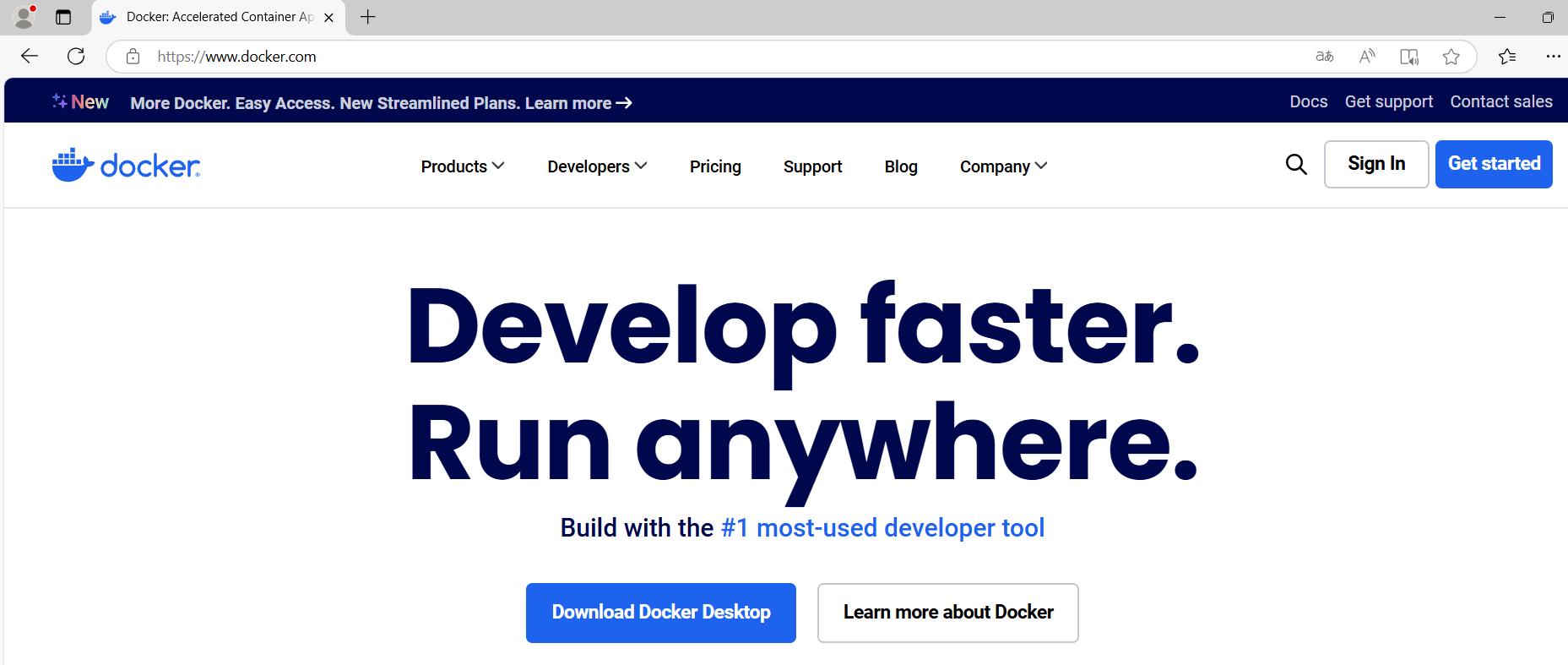Expand the Developers dropdown menu
The image size is (1568, 665).
click(x=597, y=166)
